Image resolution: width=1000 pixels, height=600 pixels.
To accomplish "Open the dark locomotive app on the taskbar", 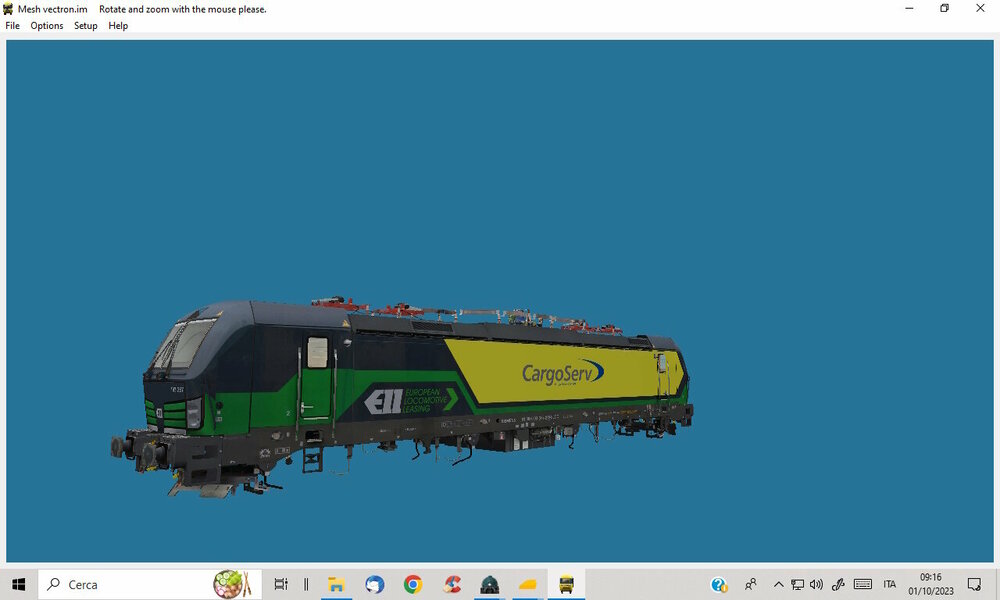I will 489,584.
